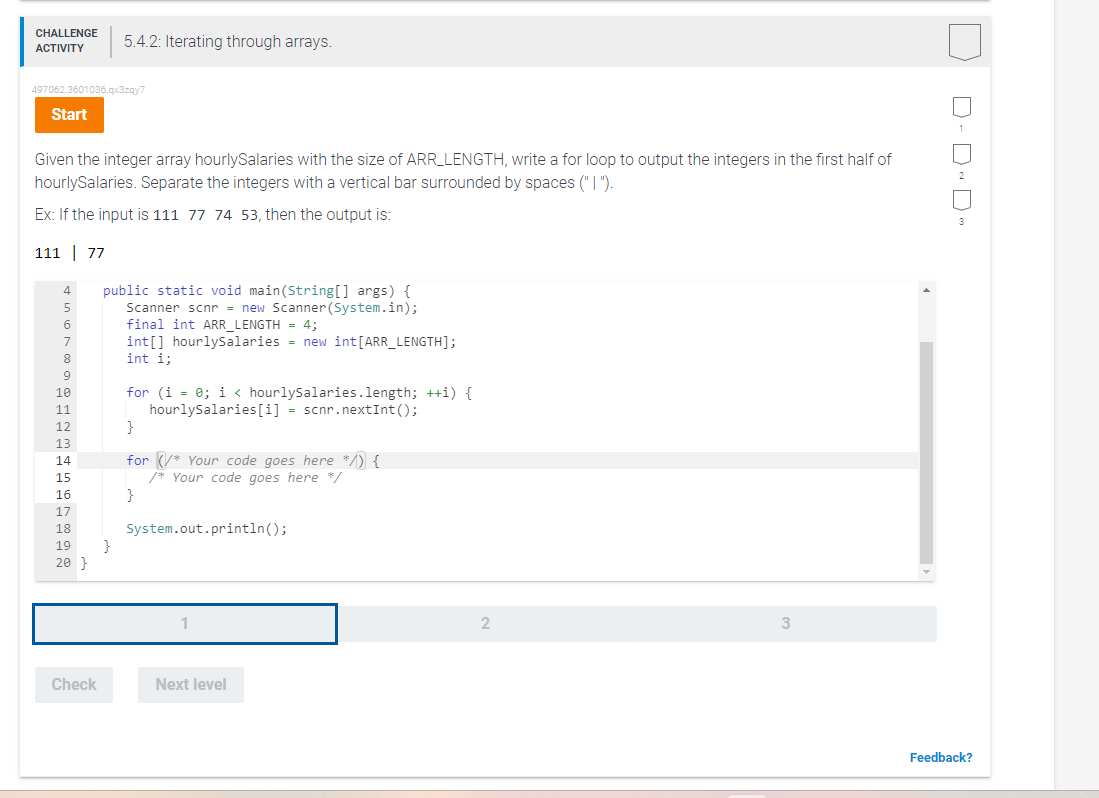Click the code editor vertical scrollbar thumb
This screenshot has height=798, width=1099.
pyautogui.click(x=927, y=453)
